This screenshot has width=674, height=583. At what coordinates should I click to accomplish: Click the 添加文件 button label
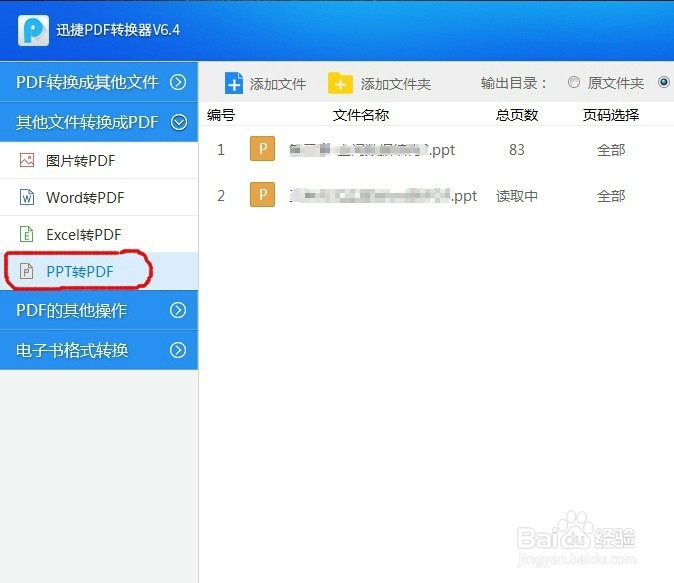point(278,84)
